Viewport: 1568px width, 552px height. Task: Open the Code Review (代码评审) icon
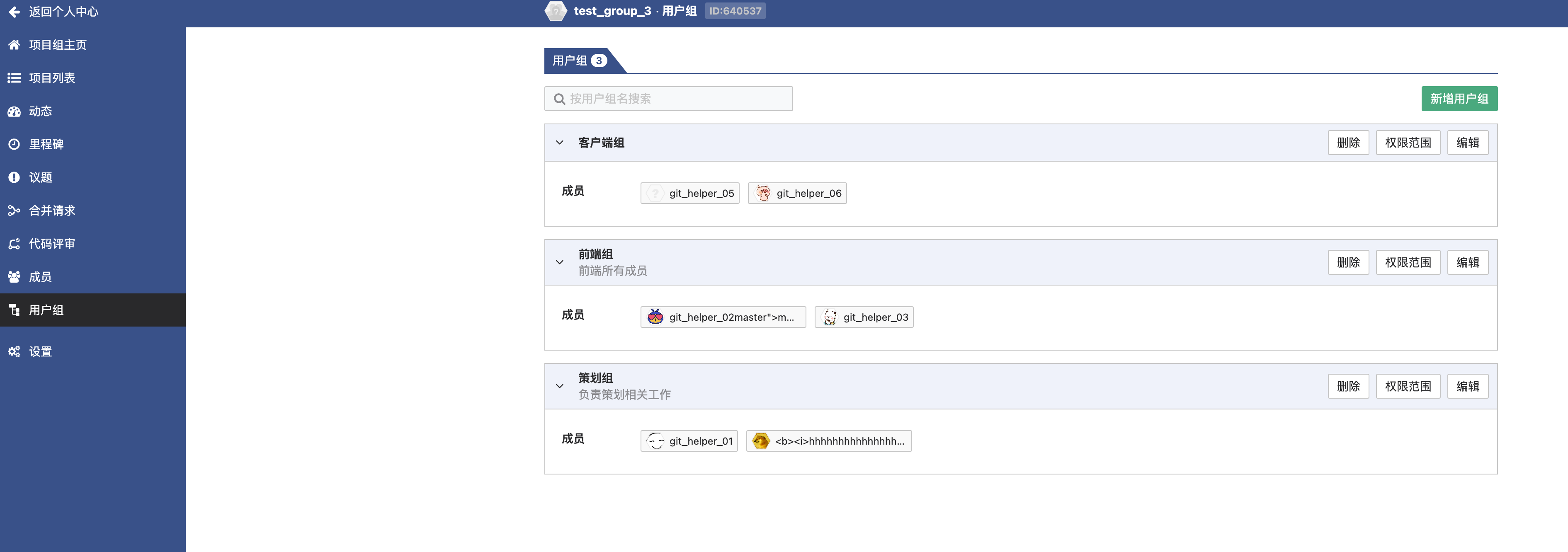pos(14,244)
